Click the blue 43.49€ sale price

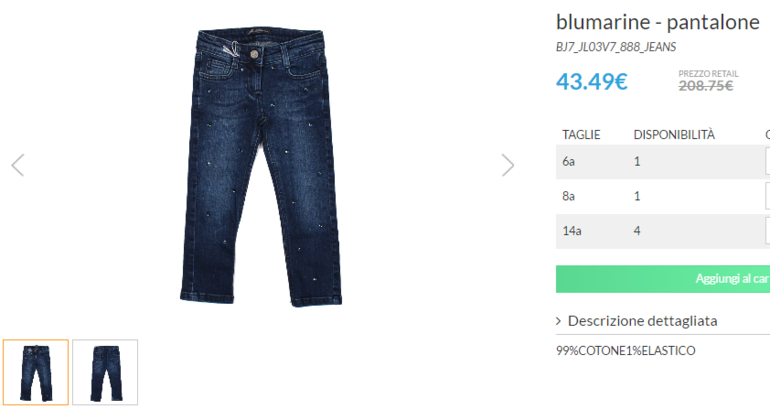pyautogui.click(x=592, y=82)
